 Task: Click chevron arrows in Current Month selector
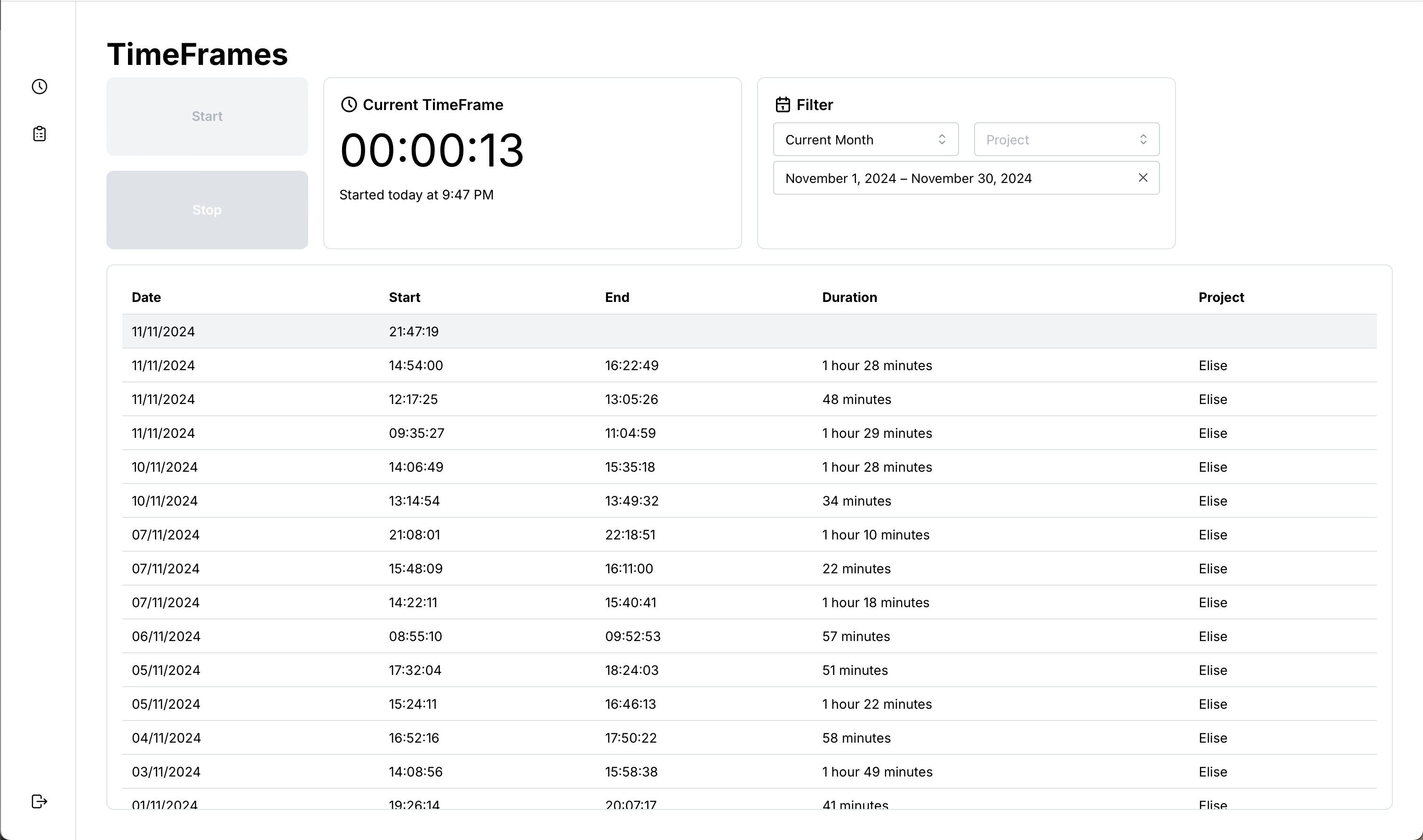942,139
